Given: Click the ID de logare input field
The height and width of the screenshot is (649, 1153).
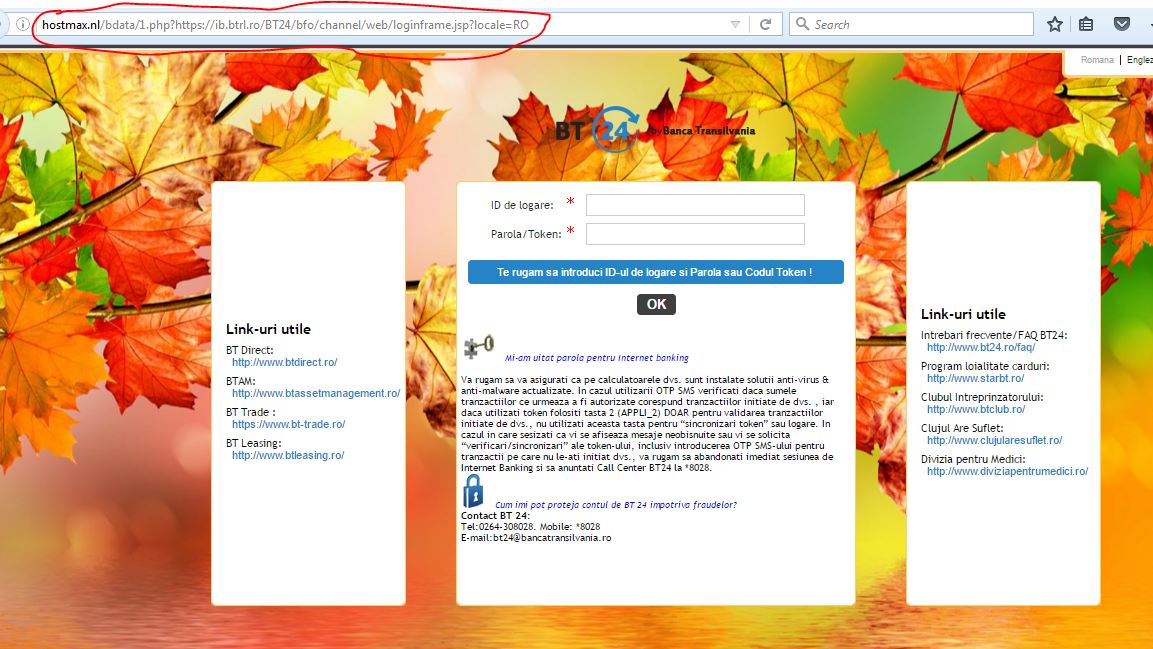Looking at the screenshot, I should click(x=695, y=205).
